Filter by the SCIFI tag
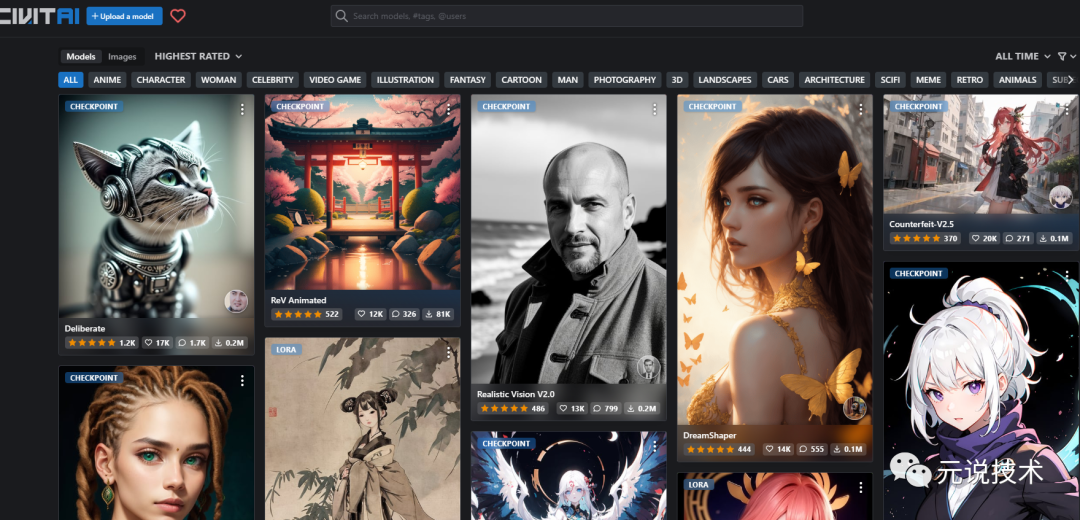This screenshot has width=1080, height=520. coord(890,80)
